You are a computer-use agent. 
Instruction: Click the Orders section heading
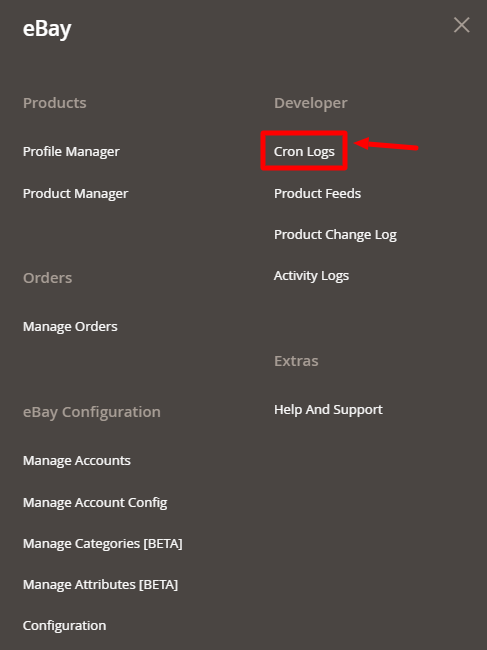tap(47, 278)
